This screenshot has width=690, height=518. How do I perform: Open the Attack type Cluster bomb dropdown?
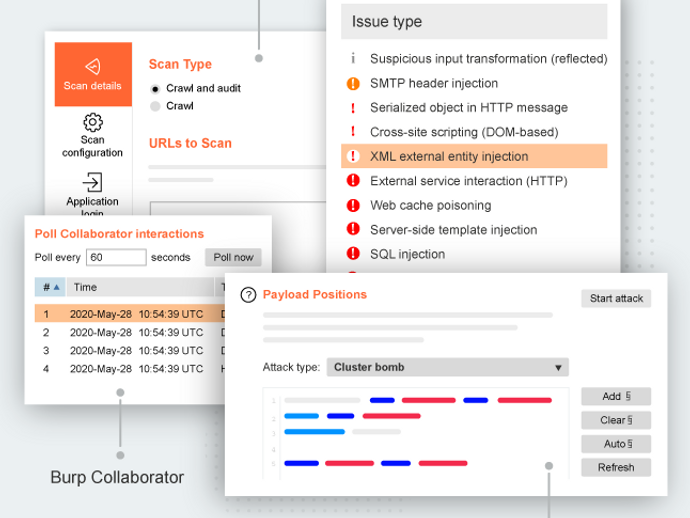click(x=447, y=367)
